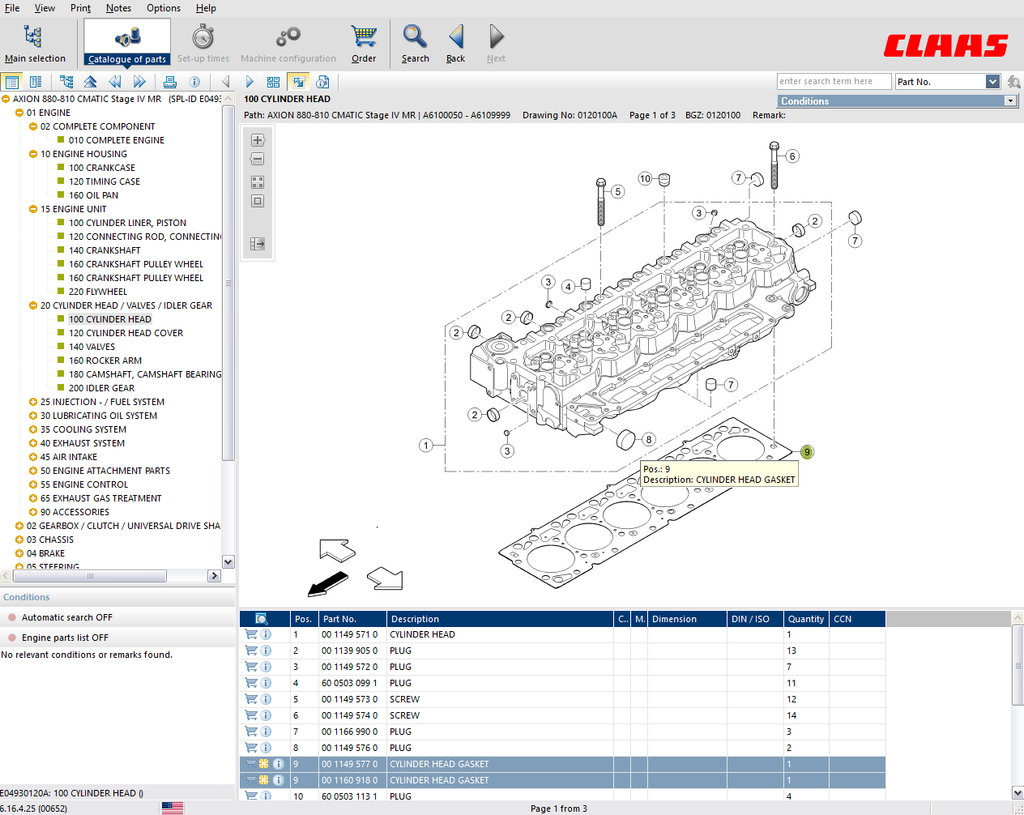
Task: Expand 25 INJECTION - / FUEL SYSTEM
Action: coord(33,402)
